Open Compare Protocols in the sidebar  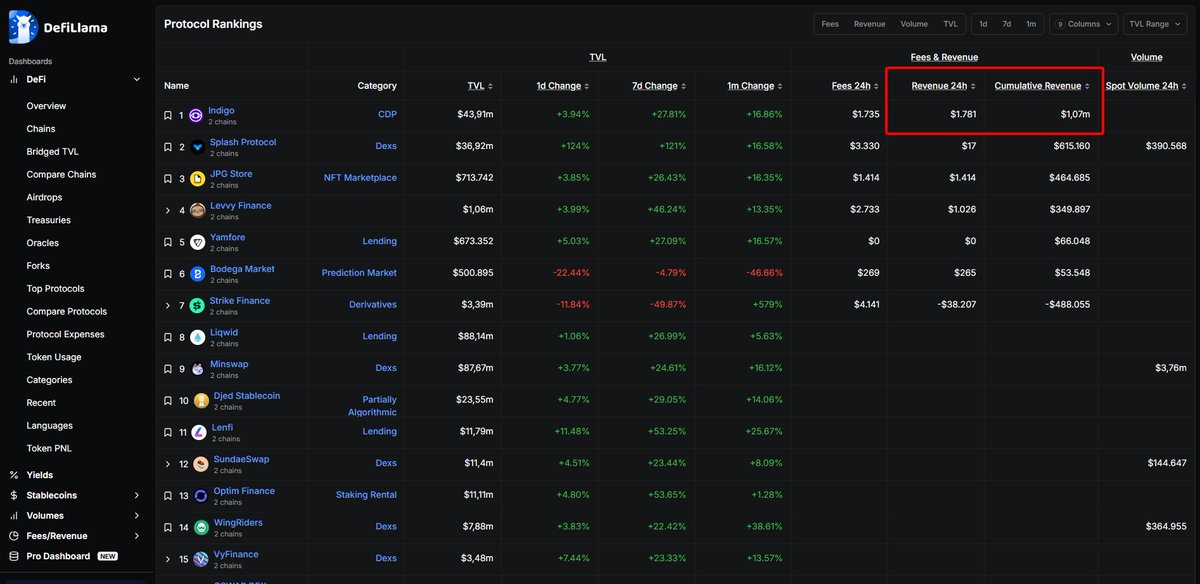tap(66, 311)
